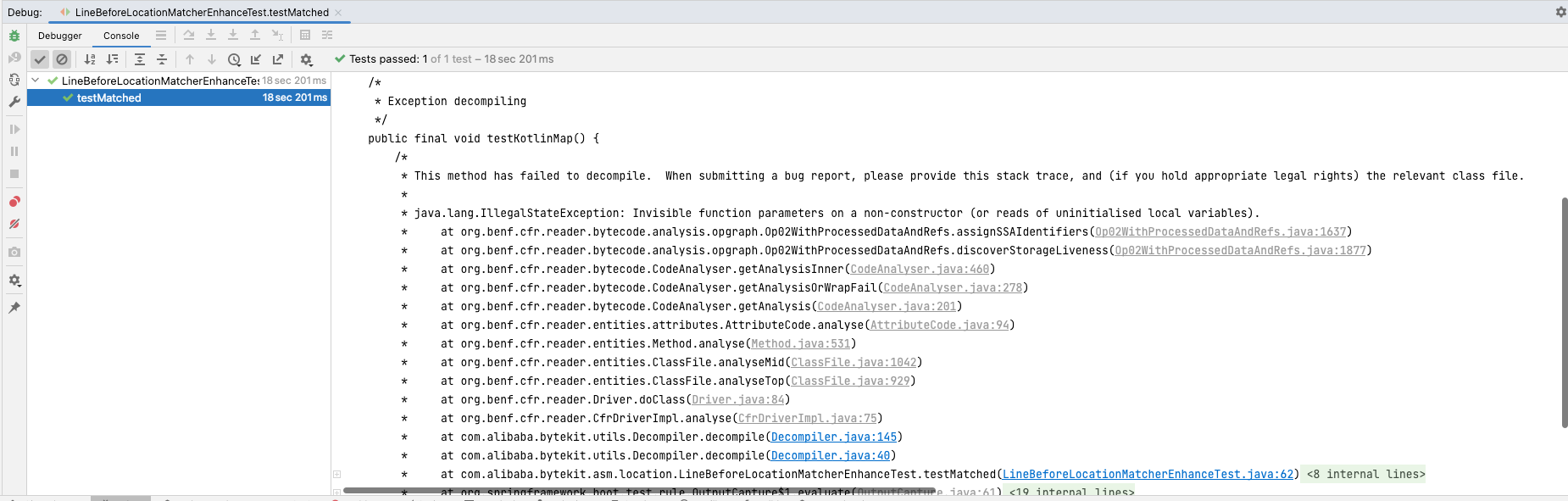The image size is (1568, 501).
Task: Click the Step Out icon
Action: [x=255, y=36]
